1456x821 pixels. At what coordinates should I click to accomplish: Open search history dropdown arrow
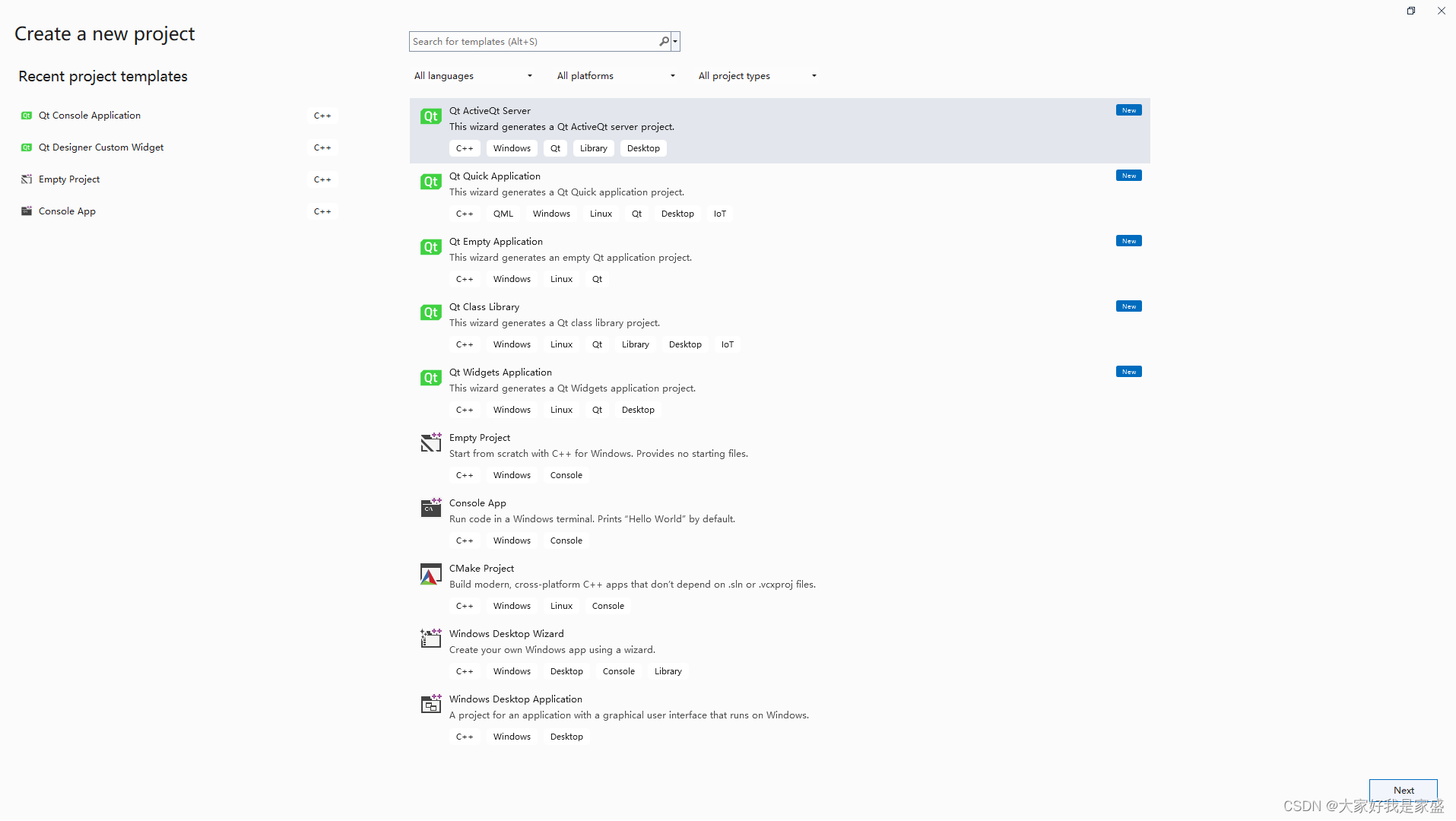675,41
